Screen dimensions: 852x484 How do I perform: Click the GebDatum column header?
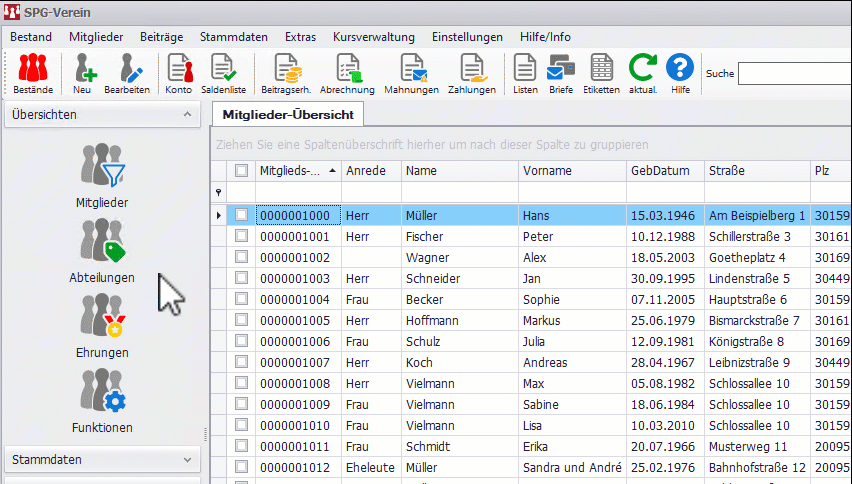pos(660,171)
